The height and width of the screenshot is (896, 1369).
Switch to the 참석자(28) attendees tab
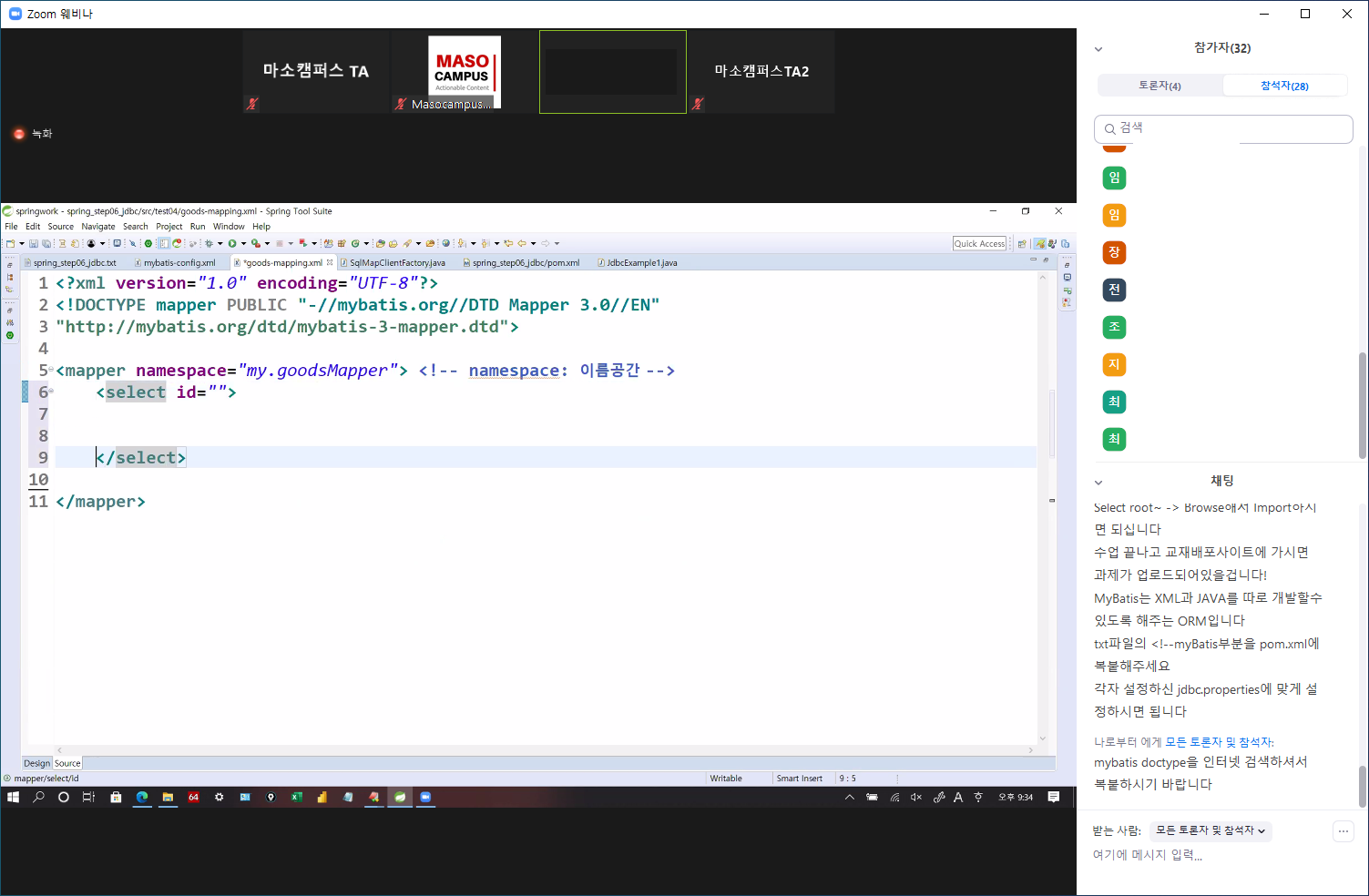tap(1284, 86)
